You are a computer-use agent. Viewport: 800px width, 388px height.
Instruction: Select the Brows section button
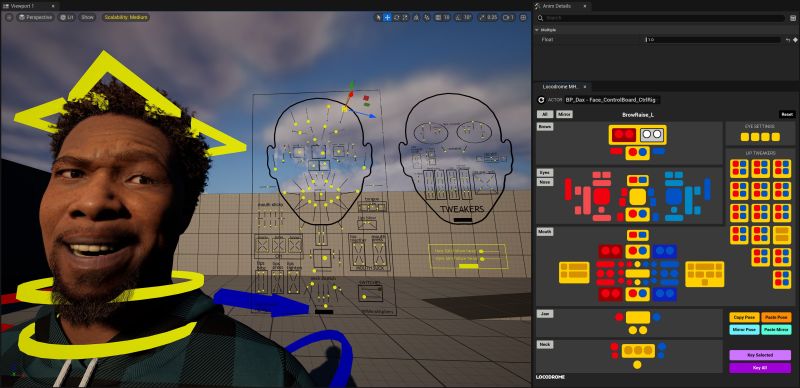coord(545,127)
